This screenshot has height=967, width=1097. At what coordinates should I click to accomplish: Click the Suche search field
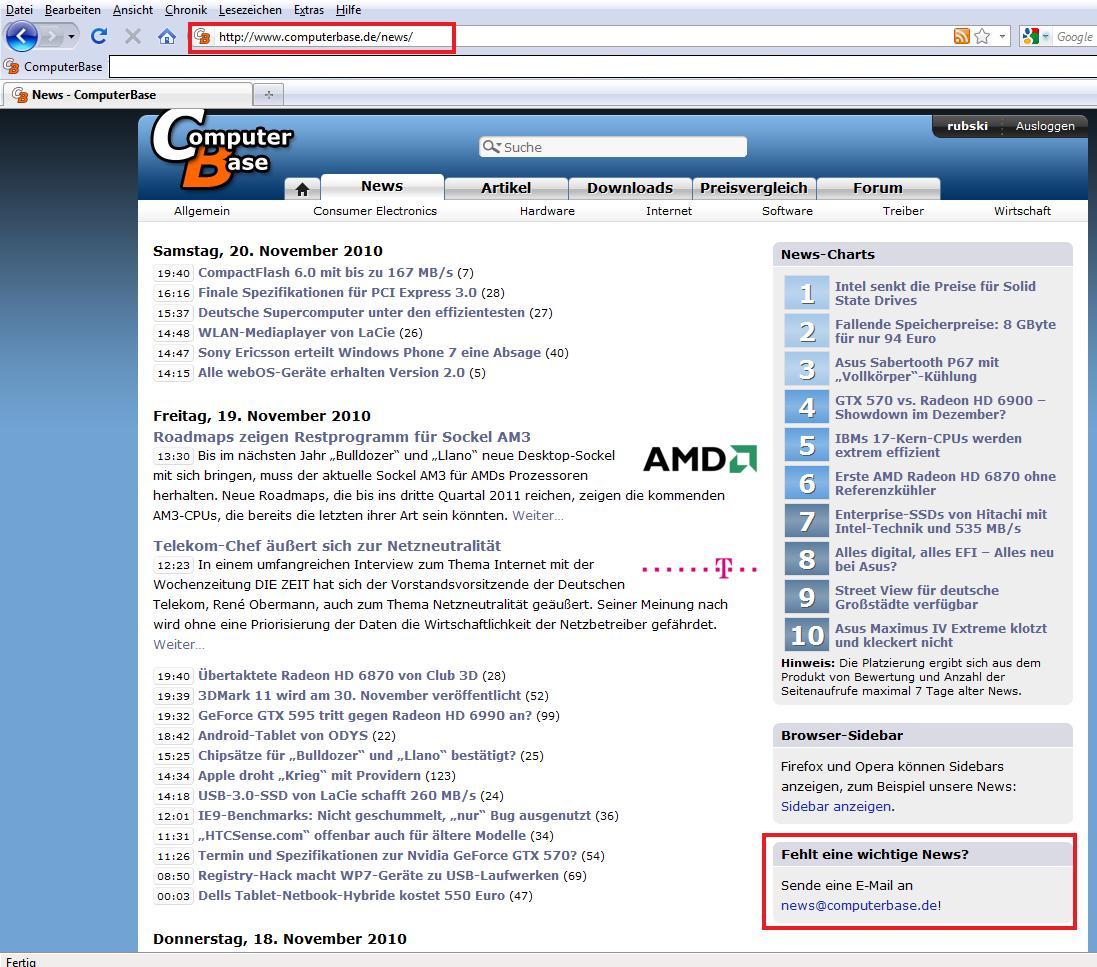pyautogui.click(x=613, y=147)
